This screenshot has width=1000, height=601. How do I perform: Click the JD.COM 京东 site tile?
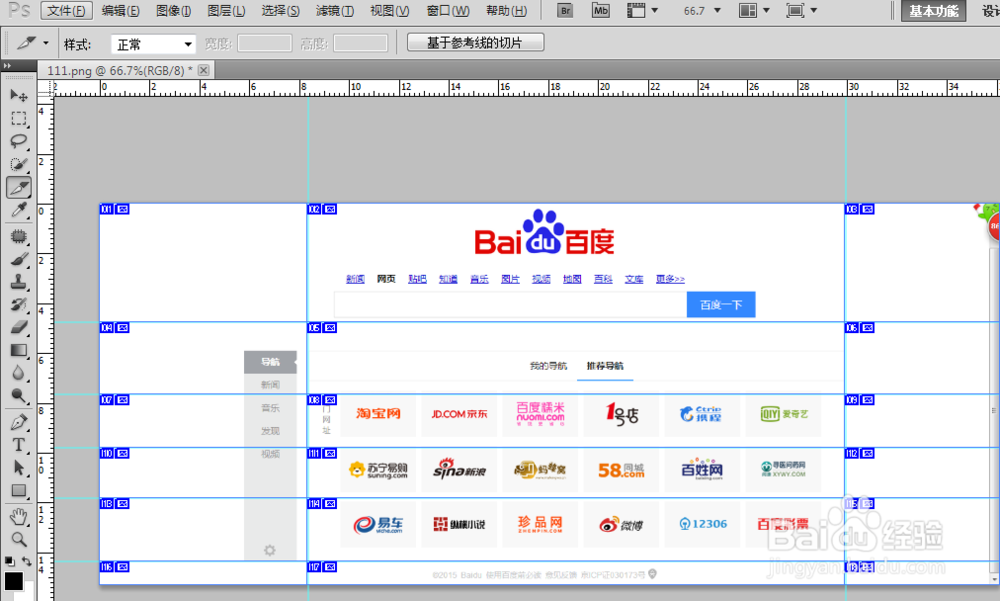pos(459,415)
